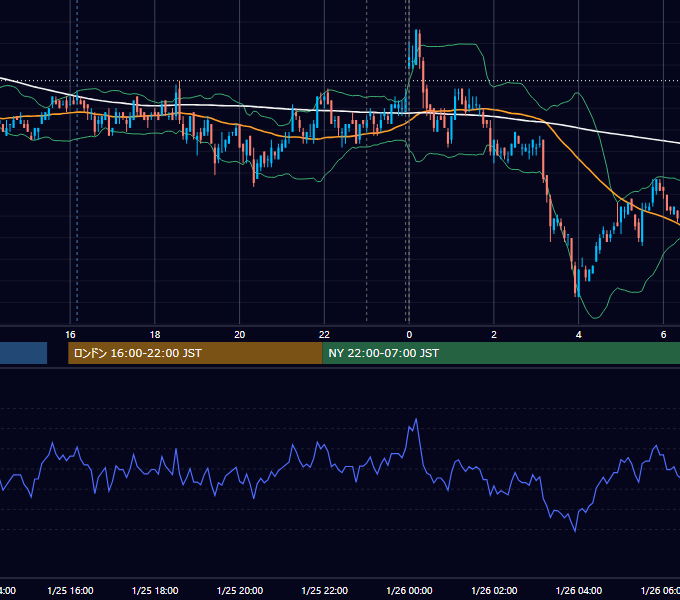Click the 1/26 04:00 date label

[x=579, y=590]
